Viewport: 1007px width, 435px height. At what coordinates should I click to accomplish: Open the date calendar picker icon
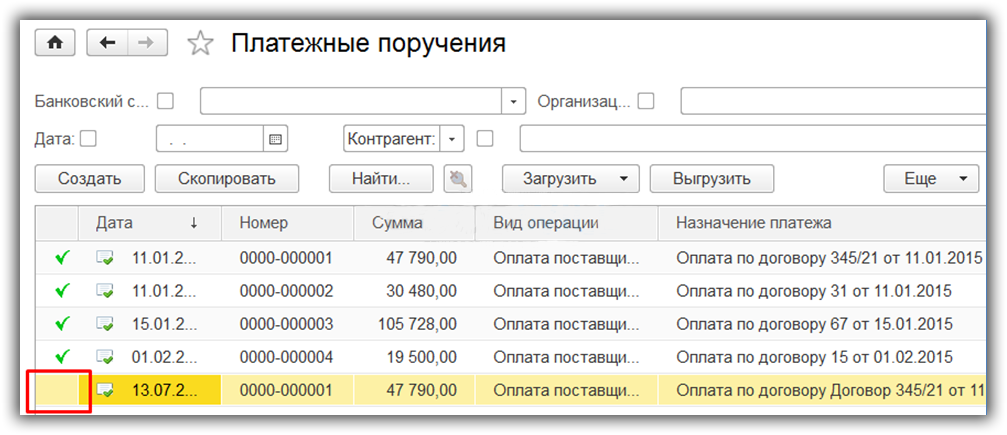click(276, 139)
